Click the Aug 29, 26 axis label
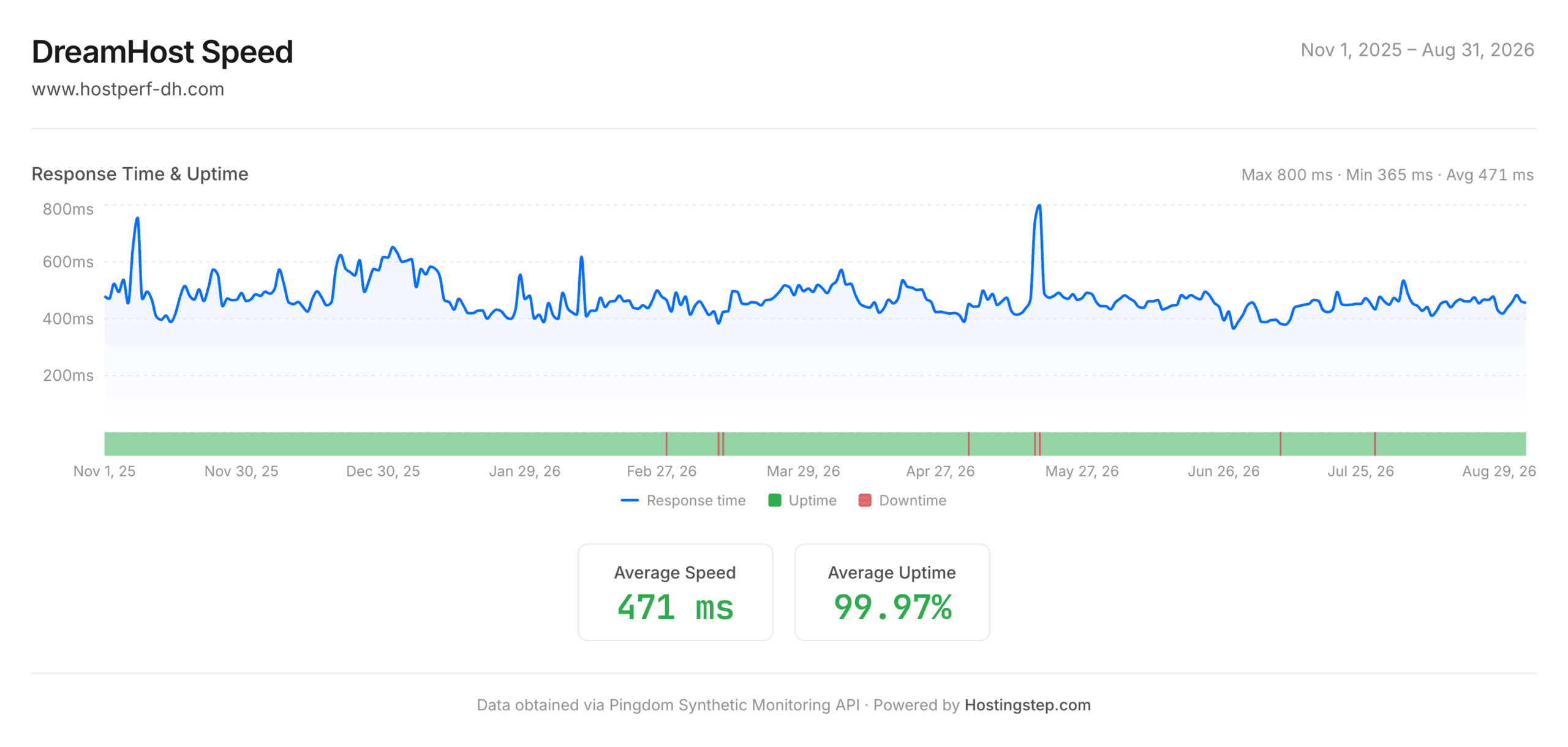Image resolution: width=1568 pixels, height=747 pixels. (x=1499, y=471)
